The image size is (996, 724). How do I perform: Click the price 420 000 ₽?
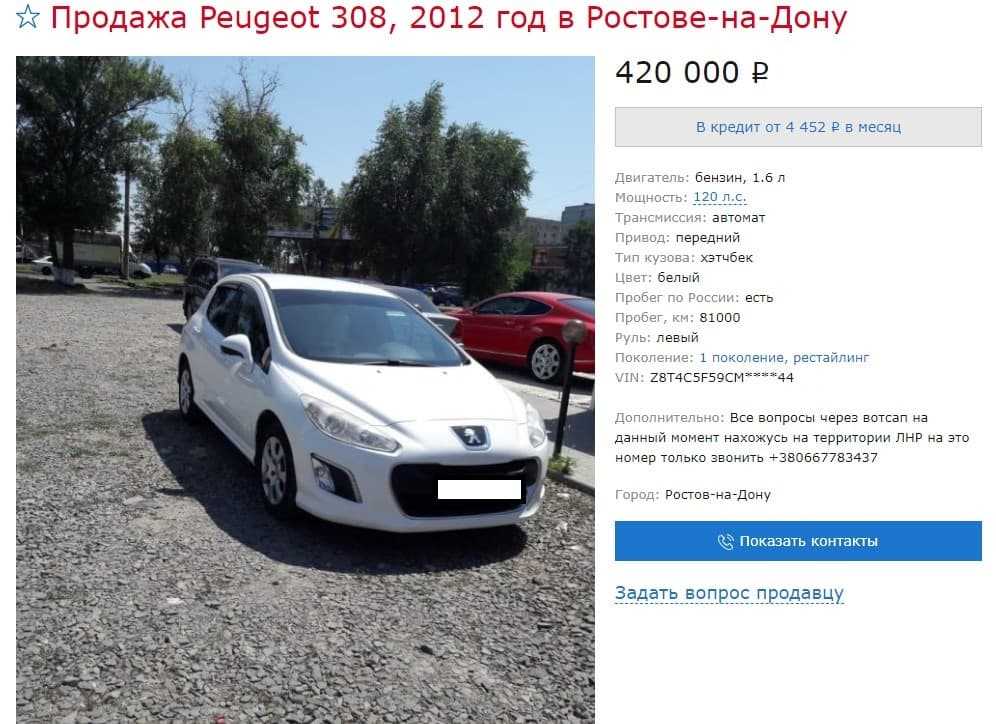pos(692,72)
